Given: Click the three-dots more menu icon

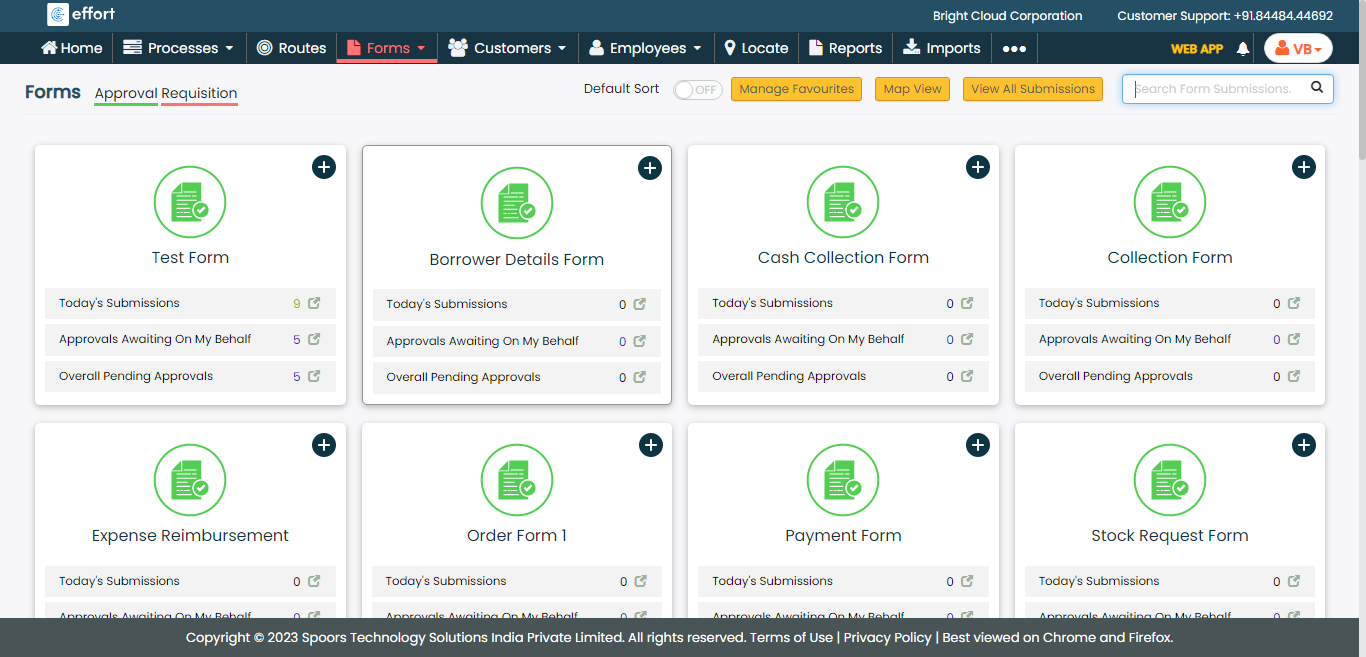Looking at the screenshot, I should point(1014,48).
